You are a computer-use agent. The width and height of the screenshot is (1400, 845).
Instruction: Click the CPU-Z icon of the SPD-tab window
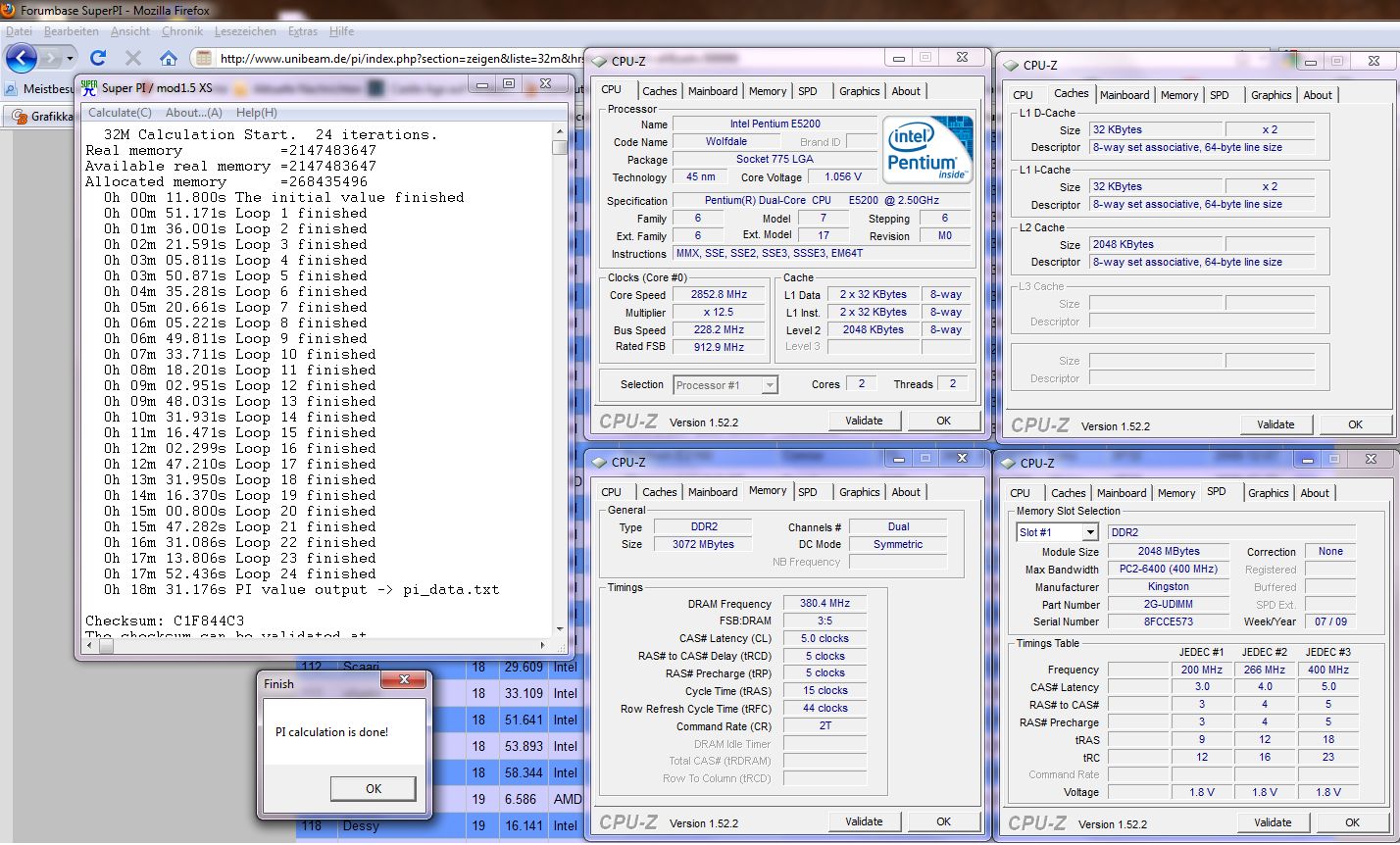1008,463
